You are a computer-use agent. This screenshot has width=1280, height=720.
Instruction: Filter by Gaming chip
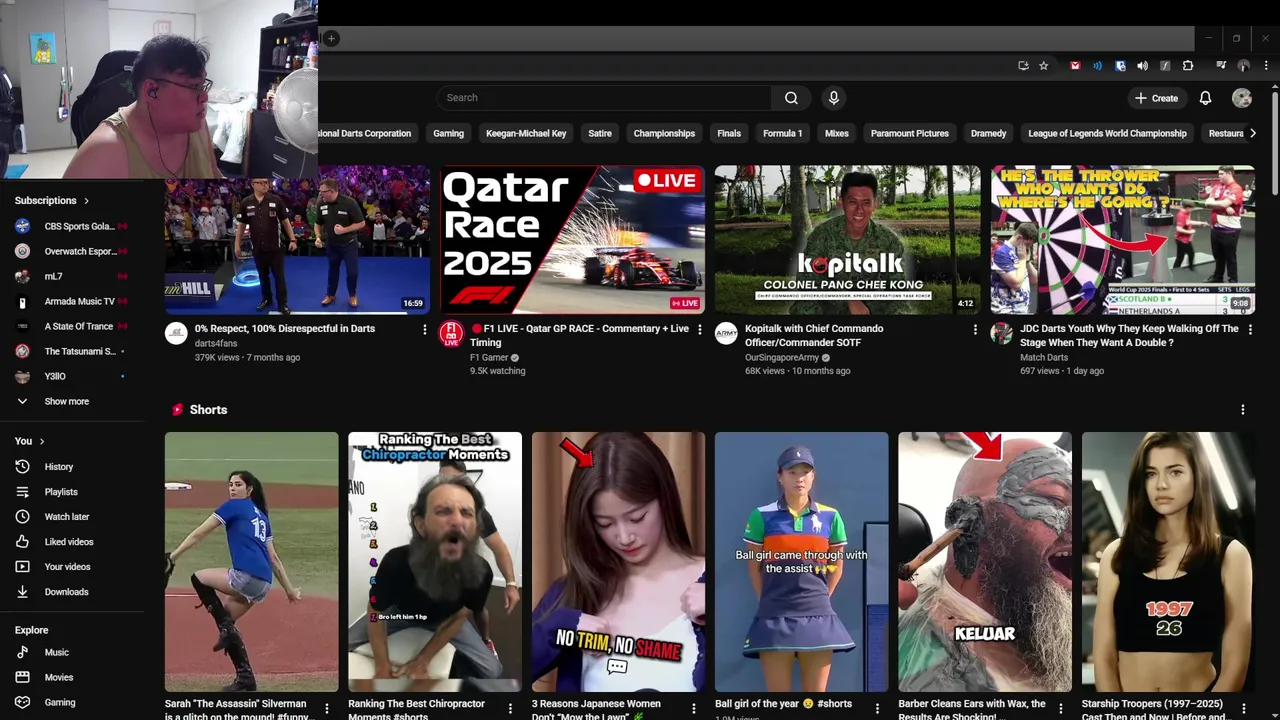tap(448, 133)
